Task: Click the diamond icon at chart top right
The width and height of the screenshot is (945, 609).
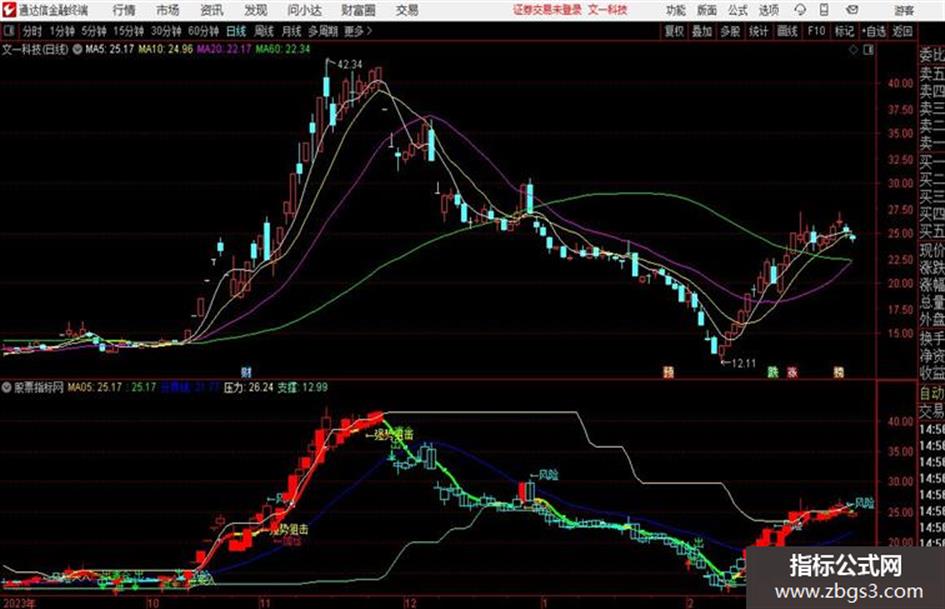Action: point(853,50)
